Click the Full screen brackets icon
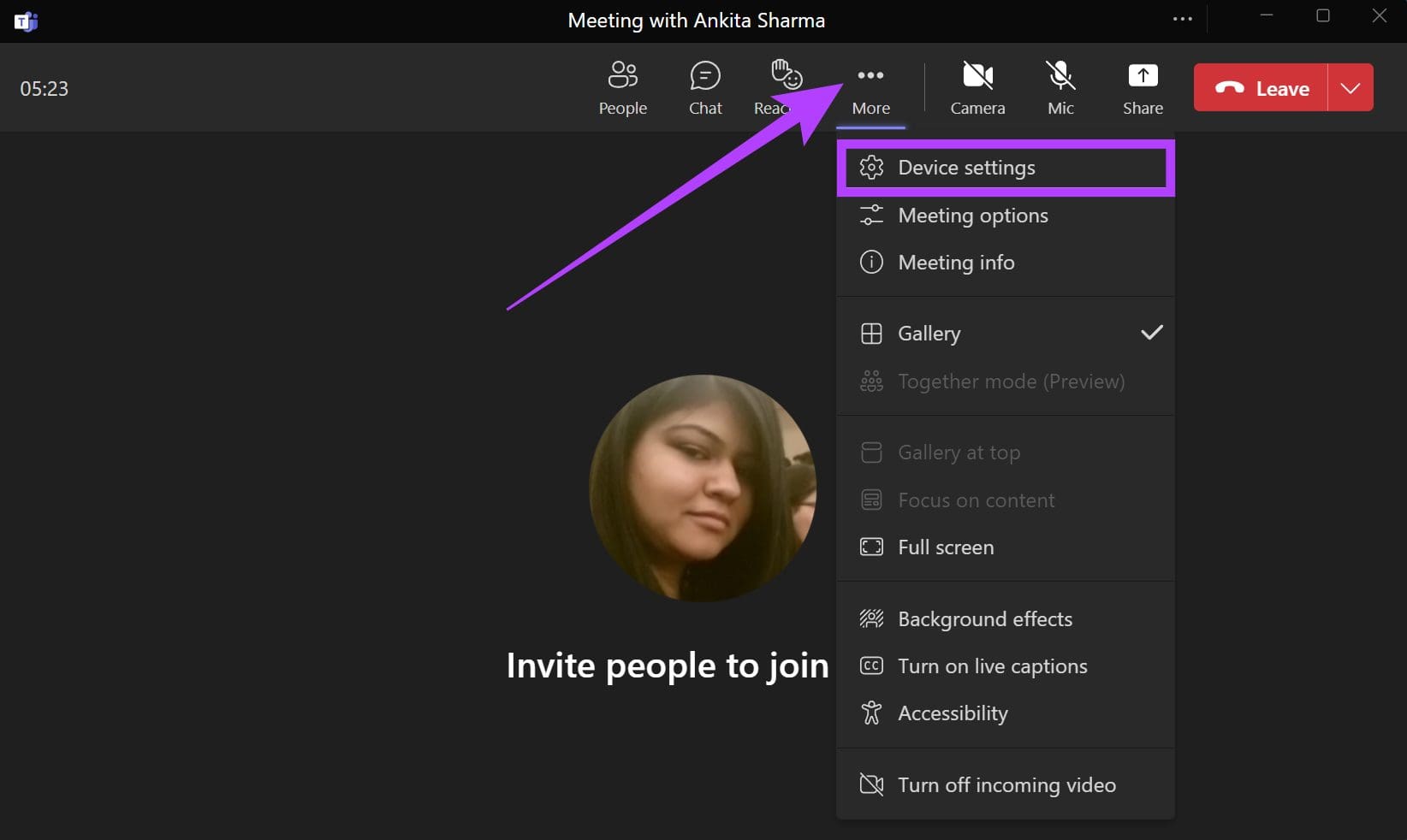 (x=871, y=547)
